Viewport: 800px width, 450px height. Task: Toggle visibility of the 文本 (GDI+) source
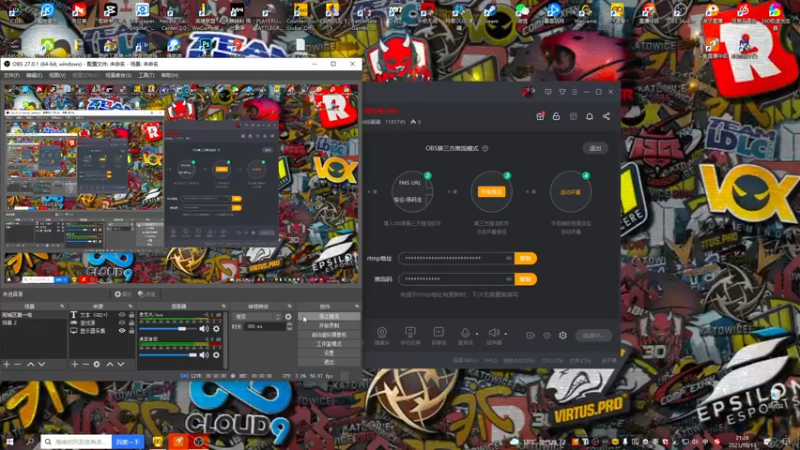pos(121,315)
